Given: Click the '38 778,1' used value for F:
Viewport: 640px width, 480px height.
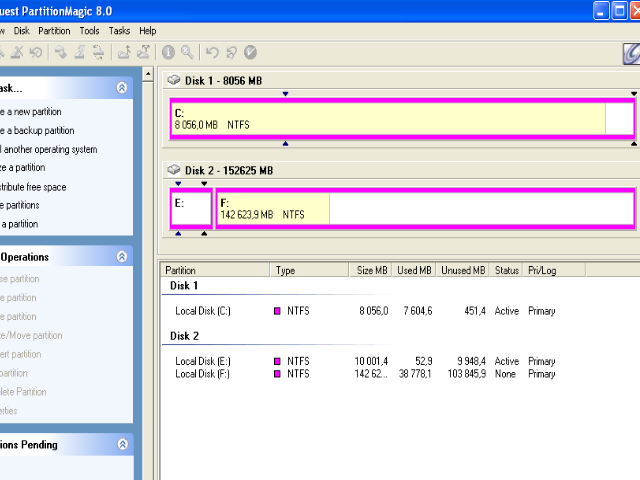Looking at the screenshot, I should click(415, 374).
